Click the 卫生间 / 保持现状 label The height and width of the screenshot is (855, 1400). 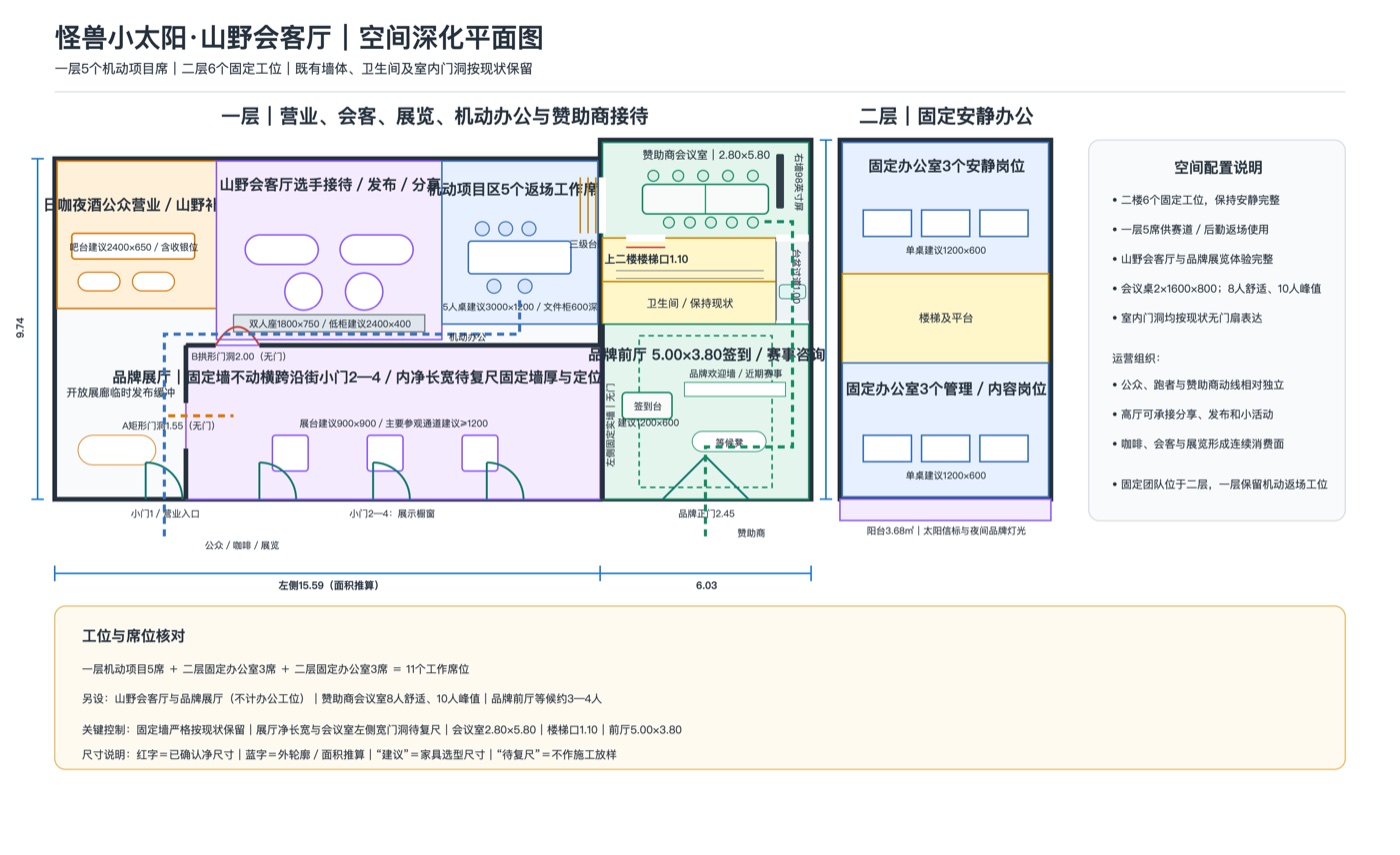click(689, 303)
